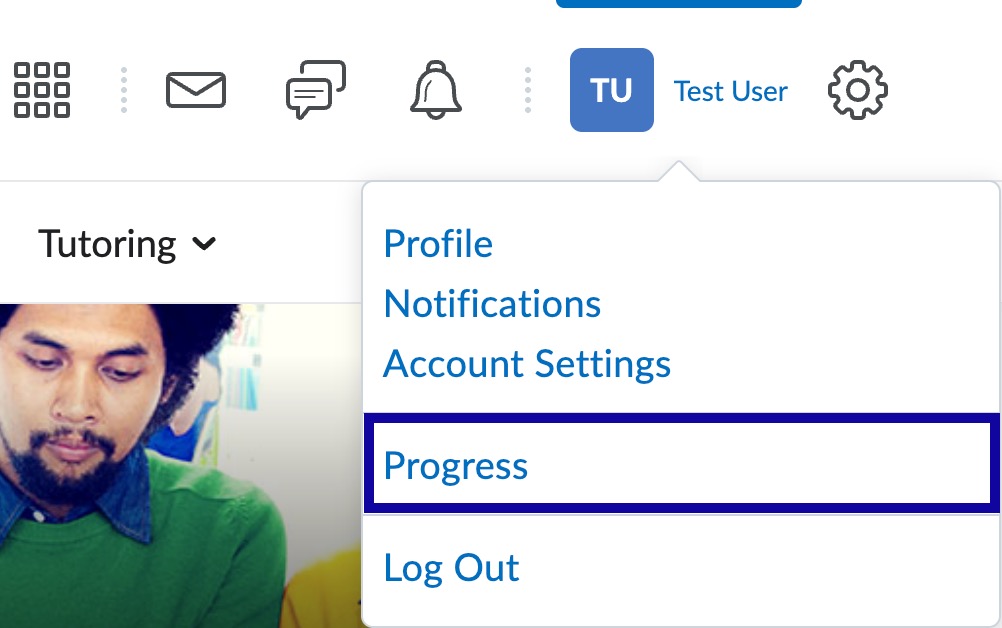
Task: Click the envelope icon to view mail alerts
Action: [196, 90]
